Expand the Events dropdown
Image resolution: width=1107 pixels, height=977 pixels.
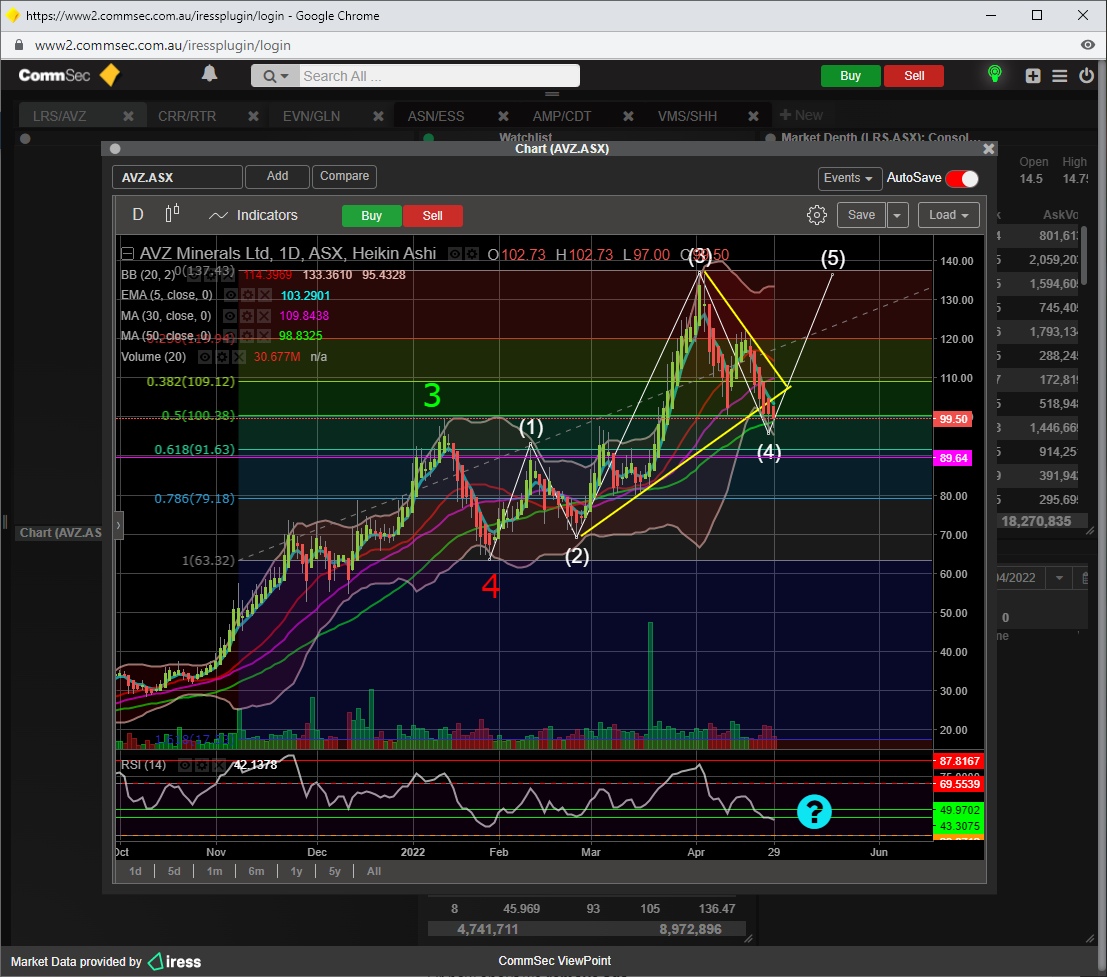849,178
